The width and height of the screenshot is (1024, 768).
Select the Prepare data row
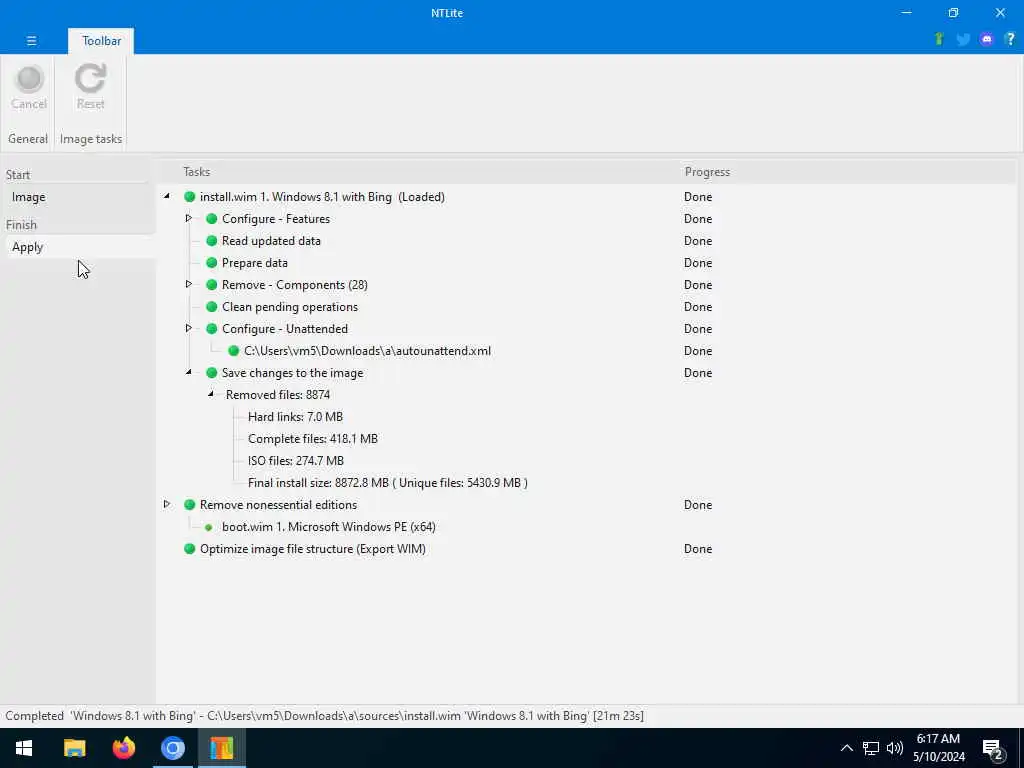(255, 263)
